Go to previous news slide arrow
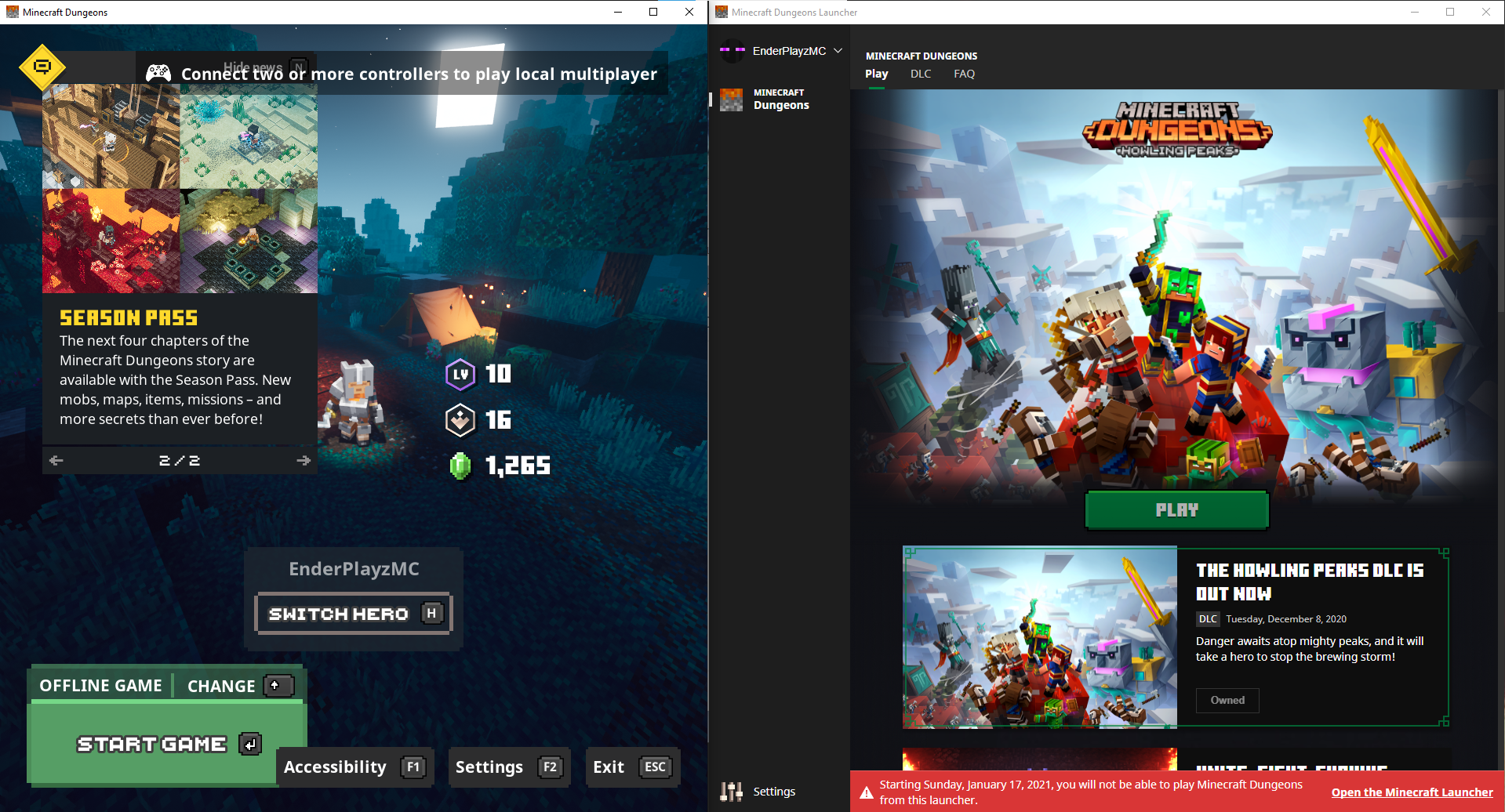The image size is (1505, 812). (56, 460)
